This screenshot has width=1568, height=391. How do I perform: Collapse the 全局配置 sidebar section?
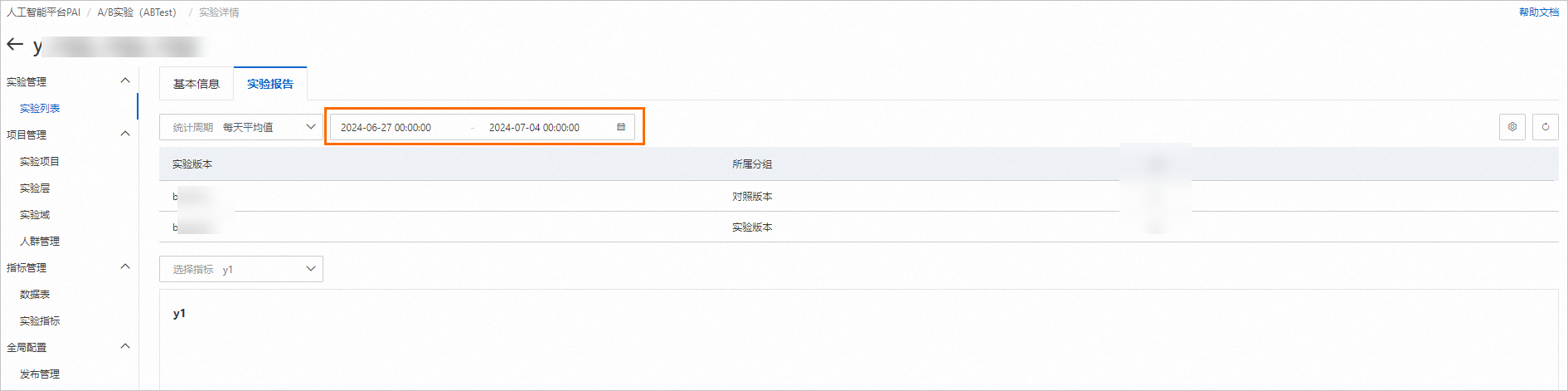click(125, 346)
